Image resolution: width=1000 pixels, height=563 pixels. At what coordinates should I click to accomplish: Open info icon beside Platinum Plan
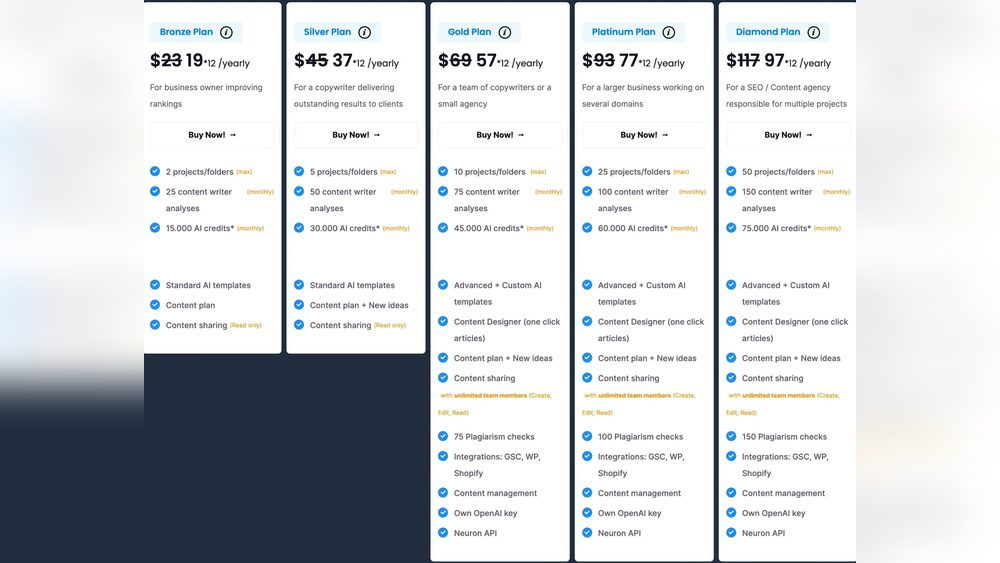pyautogui.click(x=668, y=33)
